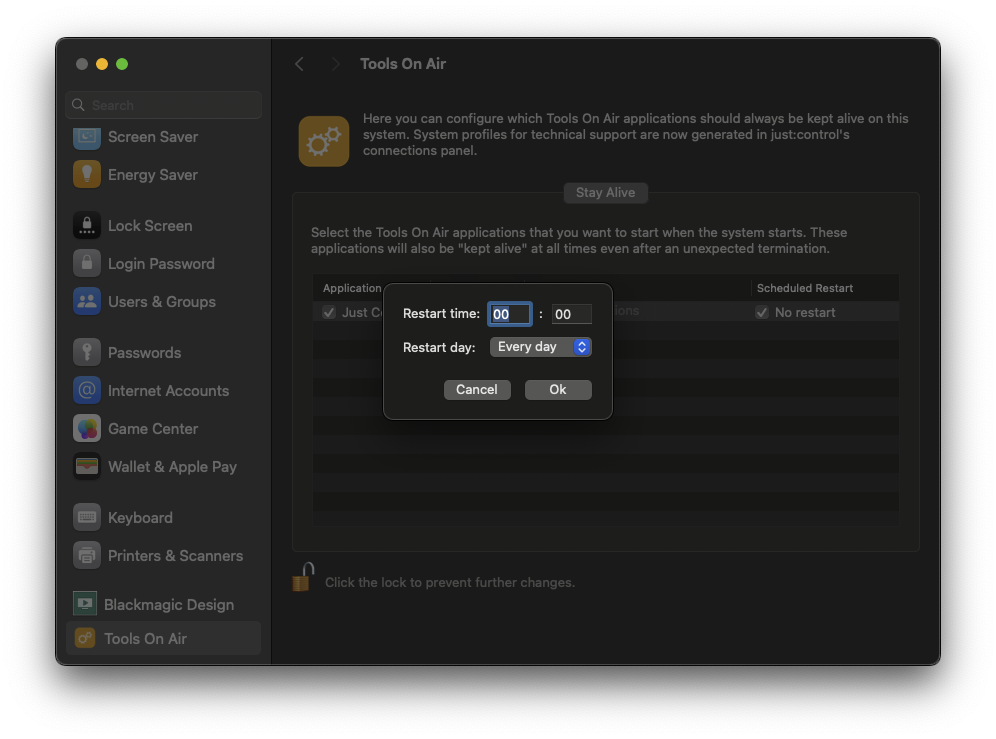
Task: Switch to the Stay Alive tab
Action: click(605, 193)
